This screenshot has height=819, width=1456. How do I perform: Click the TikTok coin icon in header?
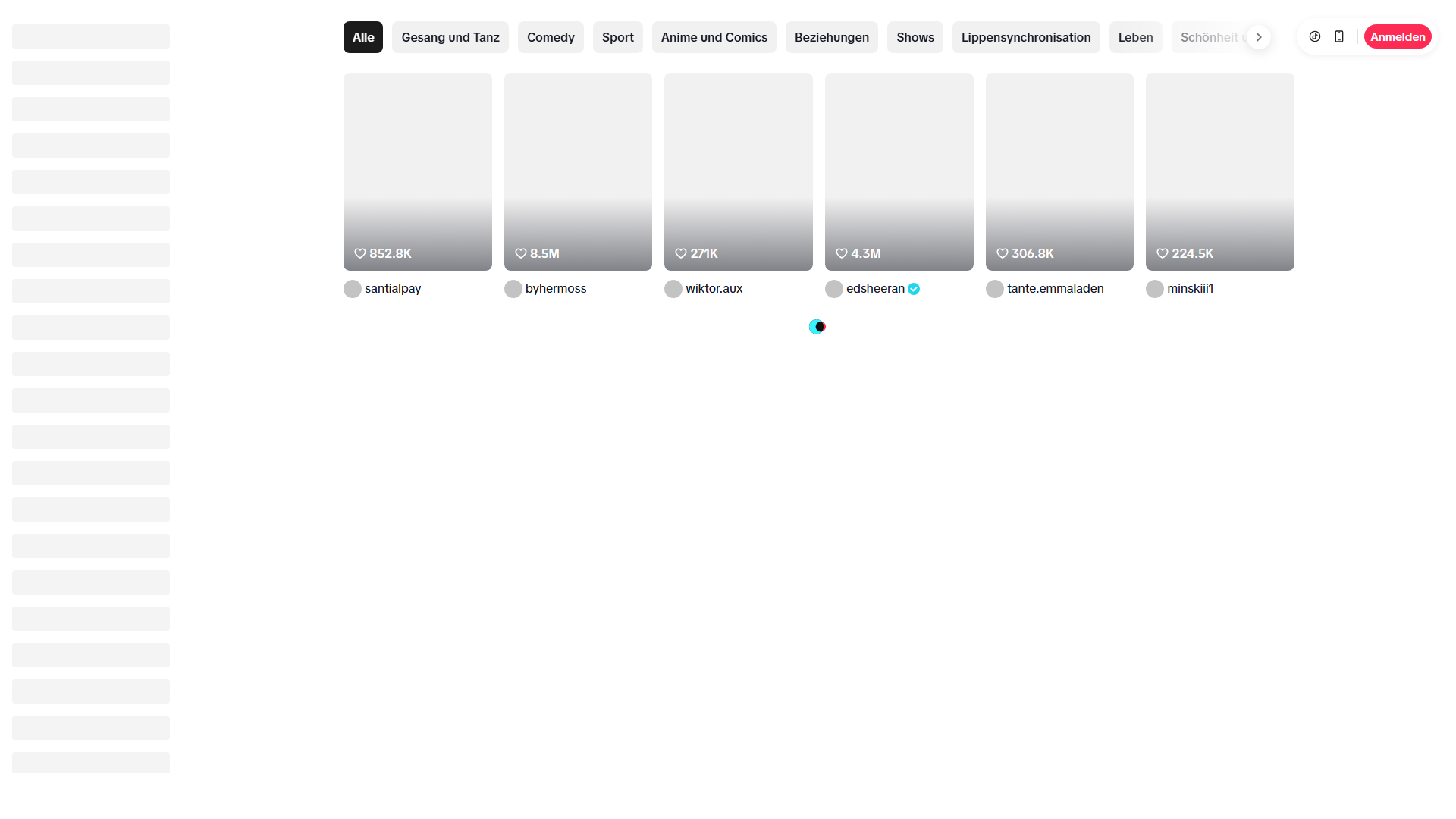coord(1315,36)
